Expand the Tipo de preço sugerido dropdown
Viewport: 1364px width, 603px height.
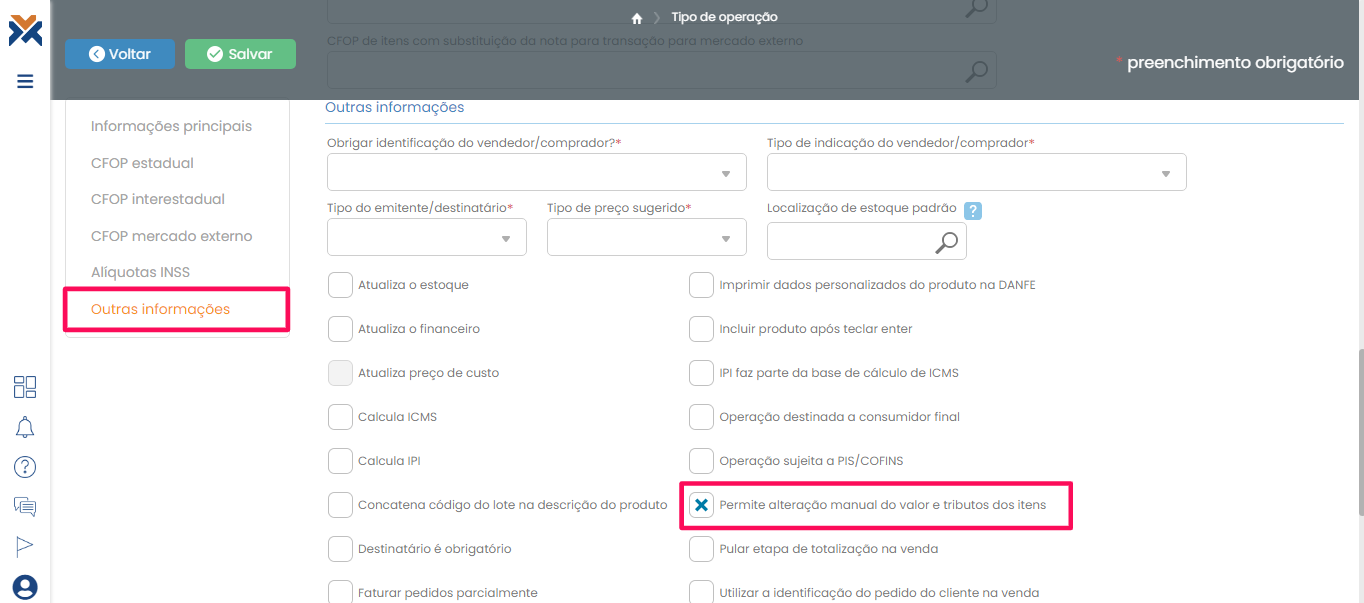pos(646,238)
